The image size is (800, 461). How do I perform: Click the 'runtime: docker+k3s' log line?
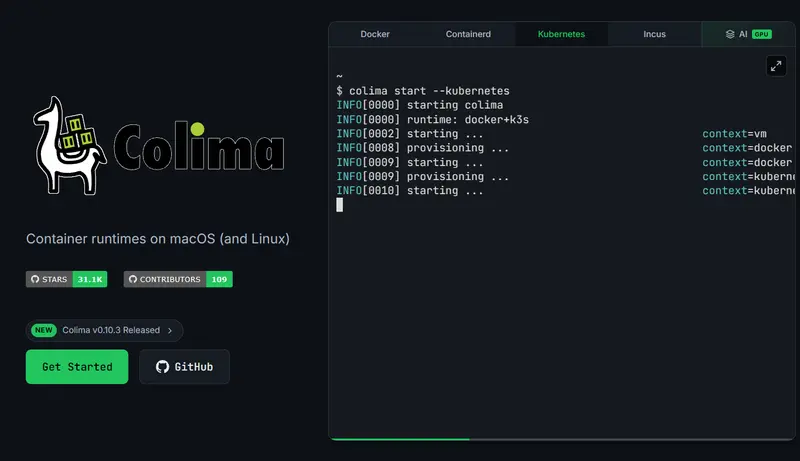click(x=433, y=119)
